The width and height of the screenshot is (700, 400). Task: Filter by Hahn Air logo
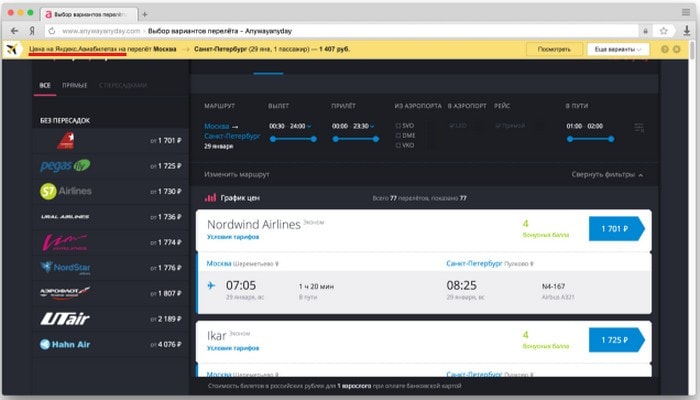pos(65,344)
